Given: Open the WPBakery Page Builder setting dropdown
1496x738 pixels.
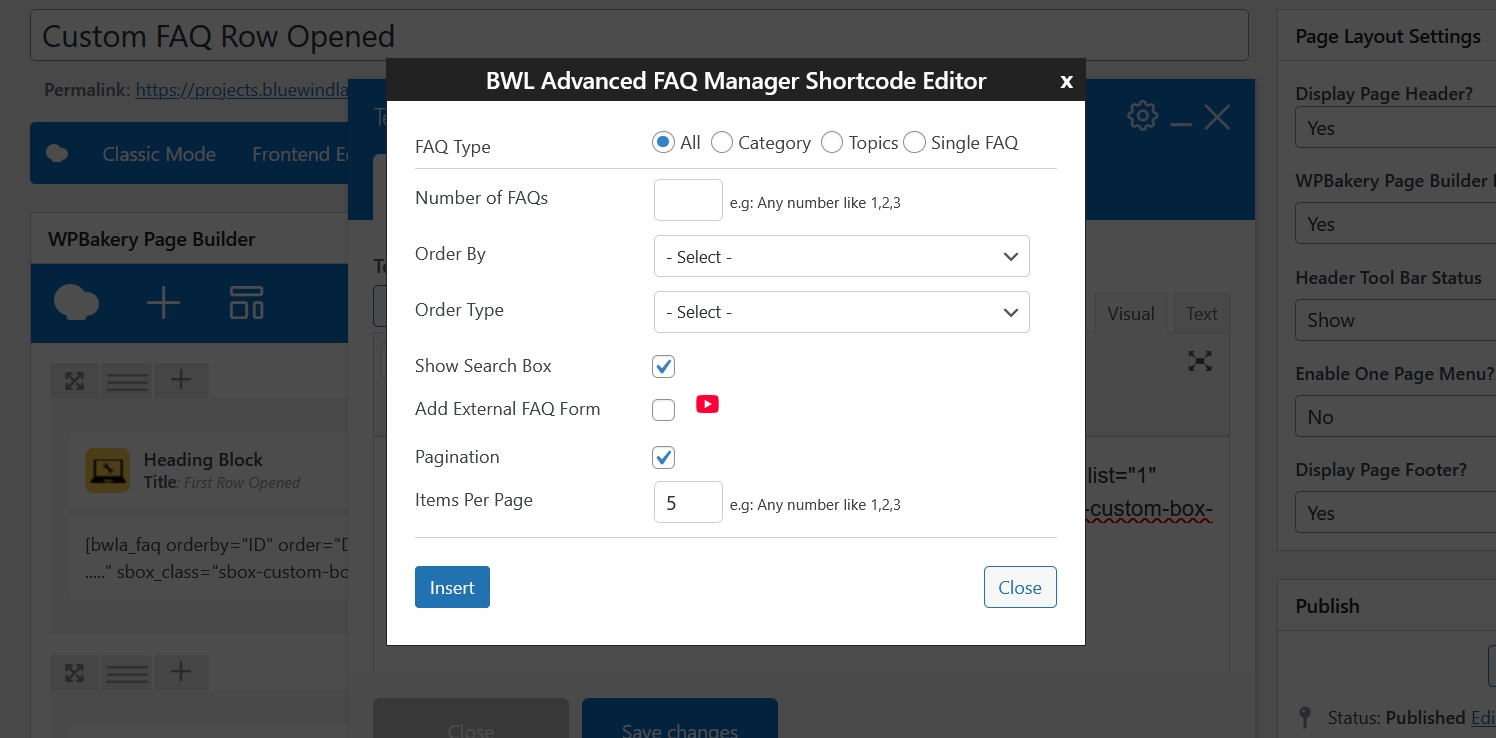Looking at the screenshot, I should 1396,224.
